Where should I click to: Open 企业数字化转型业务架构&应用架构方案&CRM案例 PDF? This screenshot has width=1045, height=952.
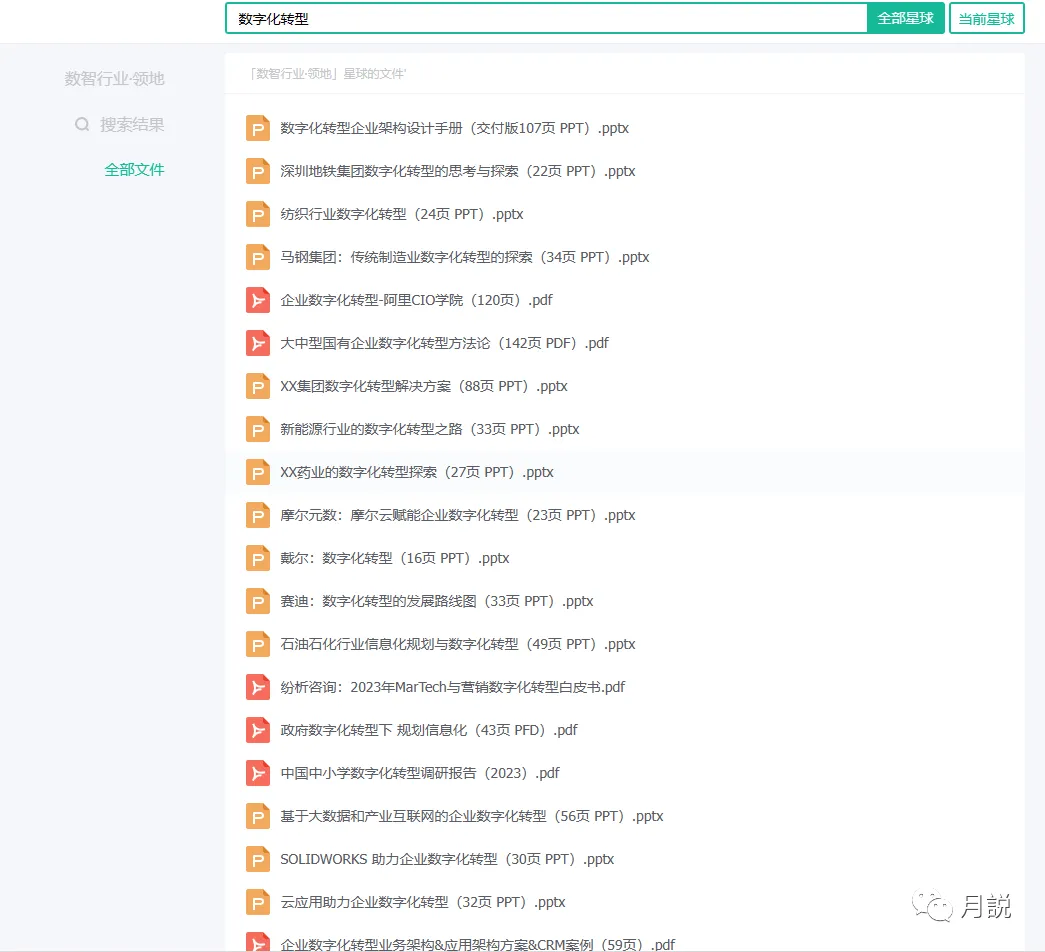click(478, 945)
